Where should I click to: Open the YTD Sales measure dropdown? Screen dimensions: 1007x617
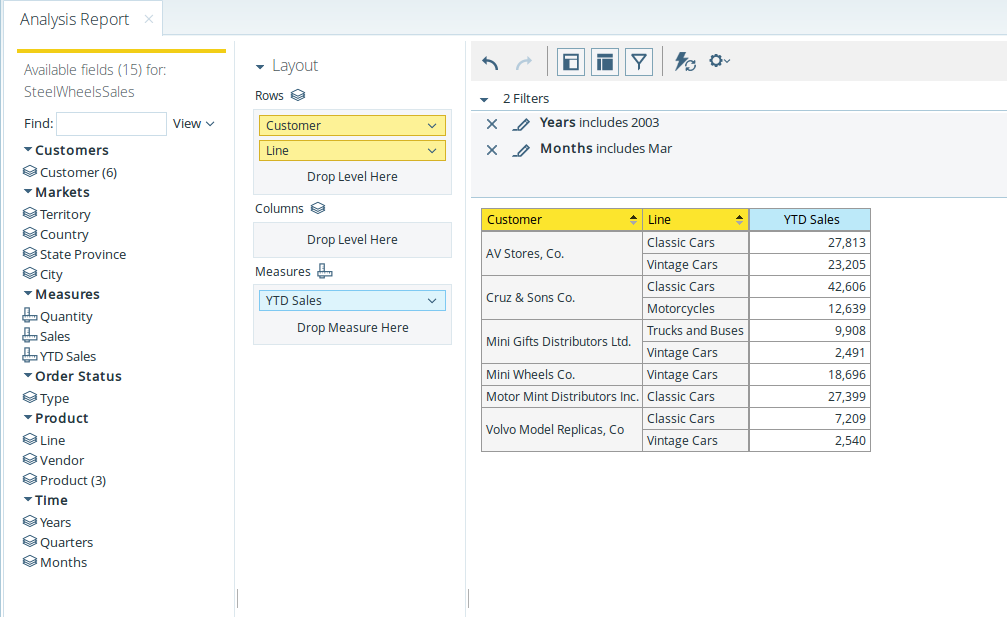[432, 300]
